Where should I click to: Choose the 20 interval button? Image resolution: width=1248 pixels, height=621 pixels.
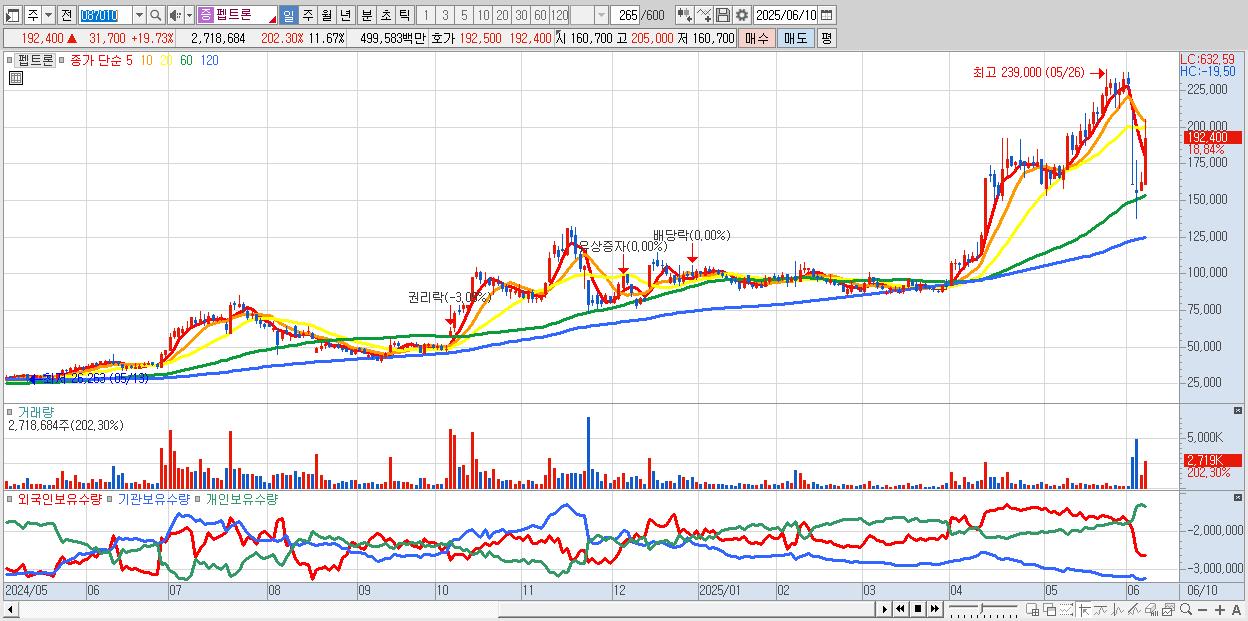[x=502, y=15]
